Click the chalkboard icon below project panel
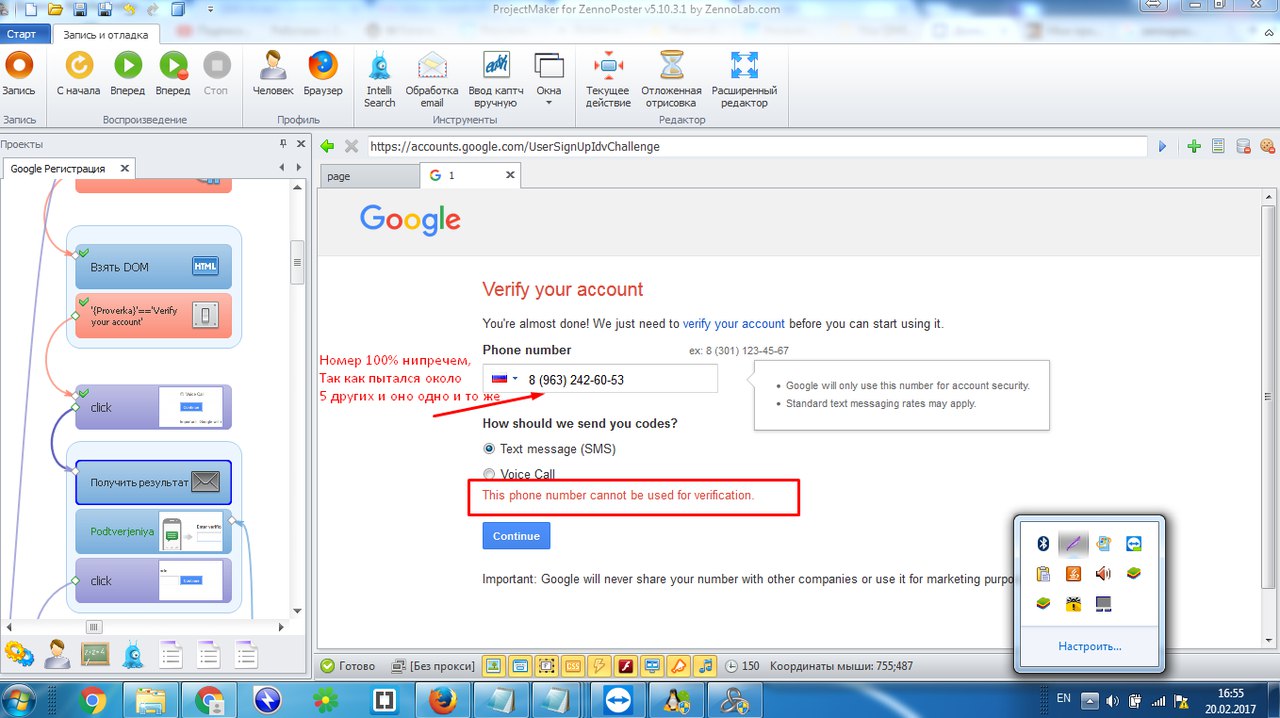Image resolution: width=1280 pixels, height=718 pixels. pos(94,654)
